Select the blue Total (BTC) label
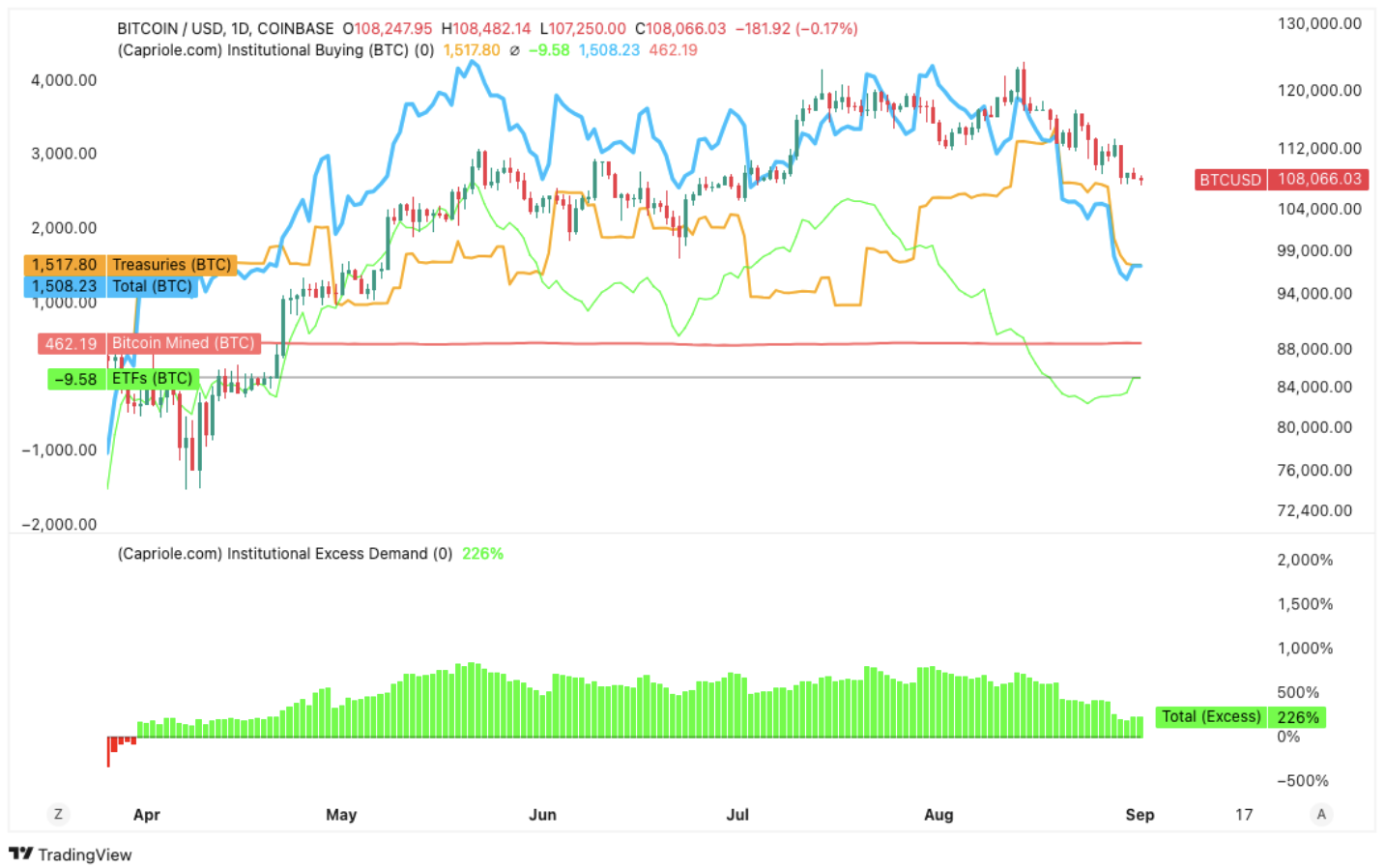Image resolution: width=1386 pixels, height=868 pixels. (152, 286)
